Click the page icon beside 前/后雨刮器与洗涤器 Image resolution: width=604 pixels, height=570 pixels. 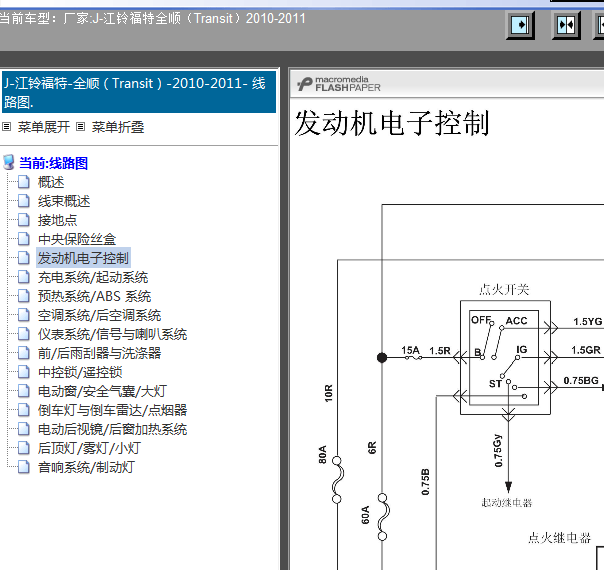click(24, 353)
